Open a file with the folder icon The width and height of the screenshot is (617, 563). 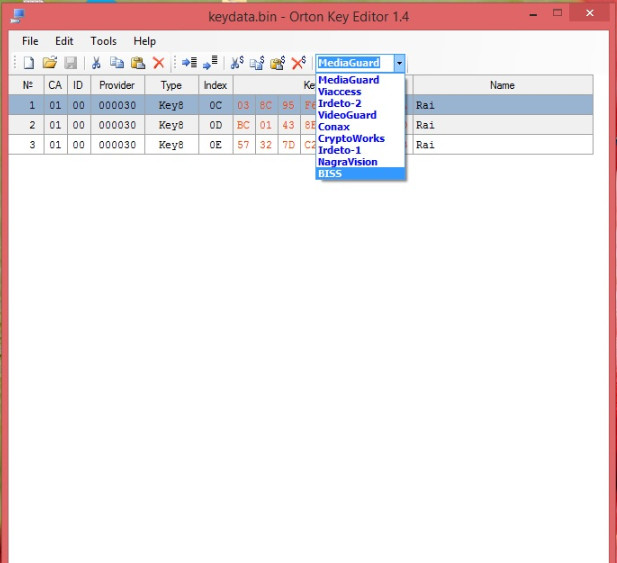(50, 63)
